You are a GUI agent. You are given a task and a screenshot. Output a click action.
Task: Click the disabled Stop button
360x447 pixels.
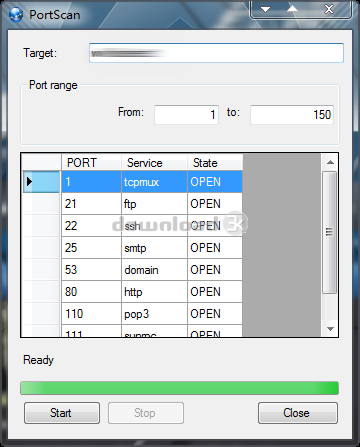[x=146, y=413]
